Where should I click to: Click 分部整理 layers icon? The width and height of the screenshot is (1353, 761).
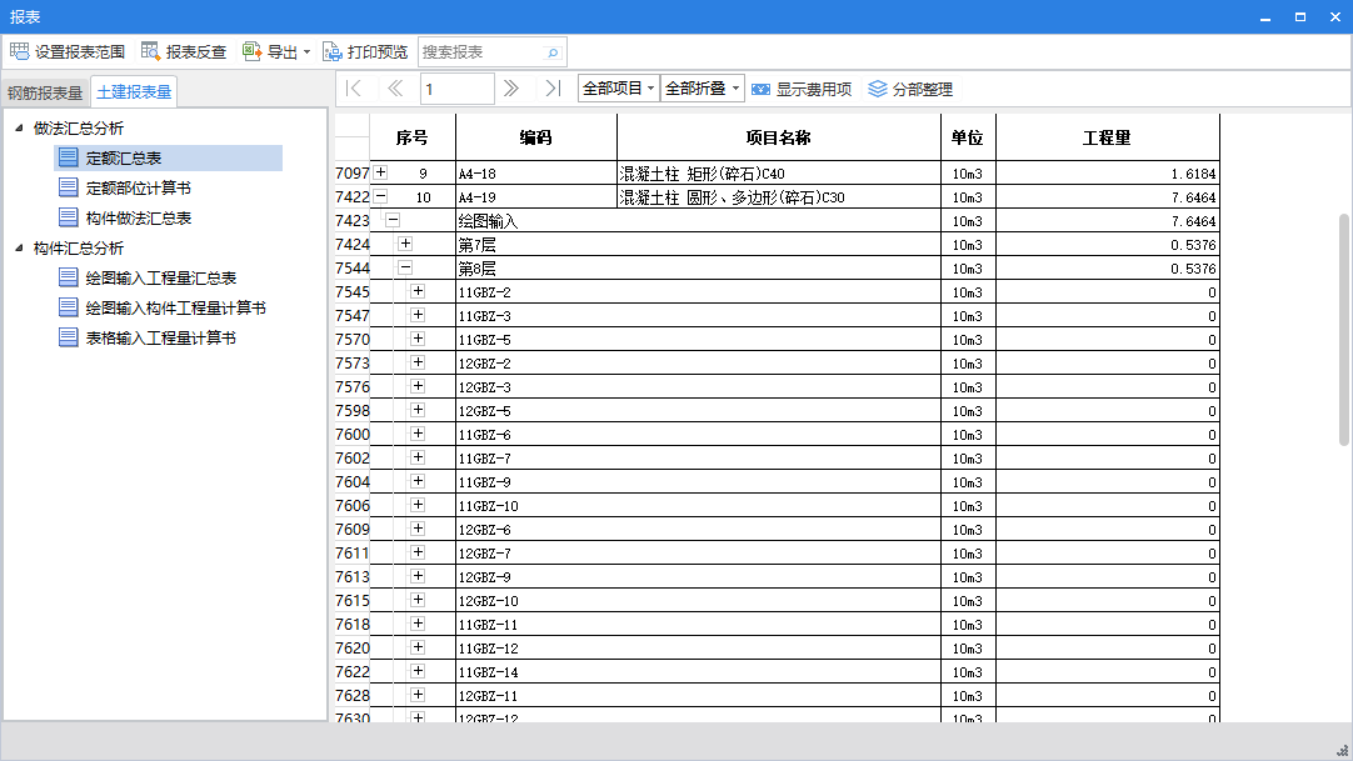pyautogui.click(x=877, y=89)
